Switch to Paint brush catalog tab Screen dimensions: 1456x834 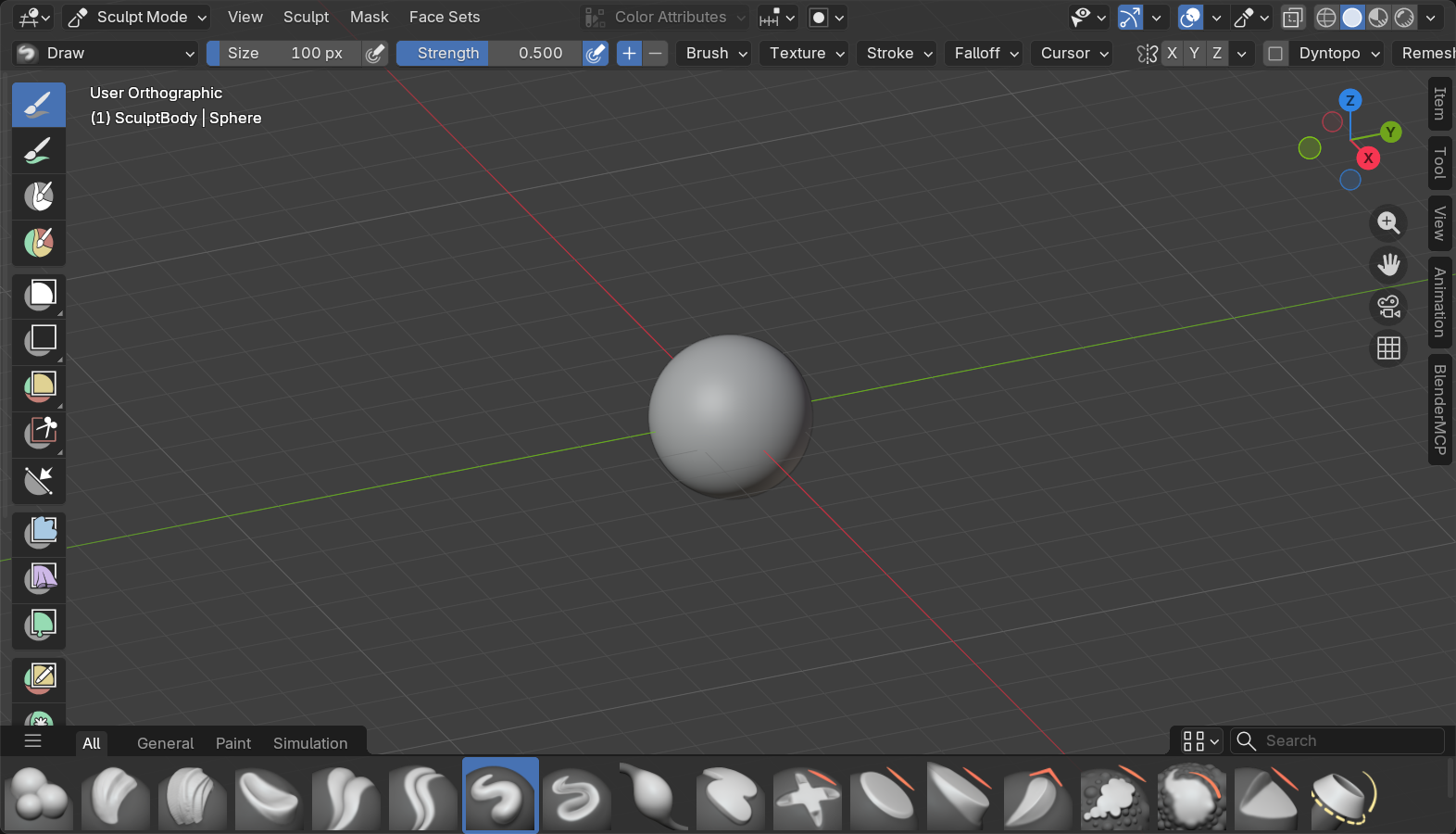pos(233,743)
